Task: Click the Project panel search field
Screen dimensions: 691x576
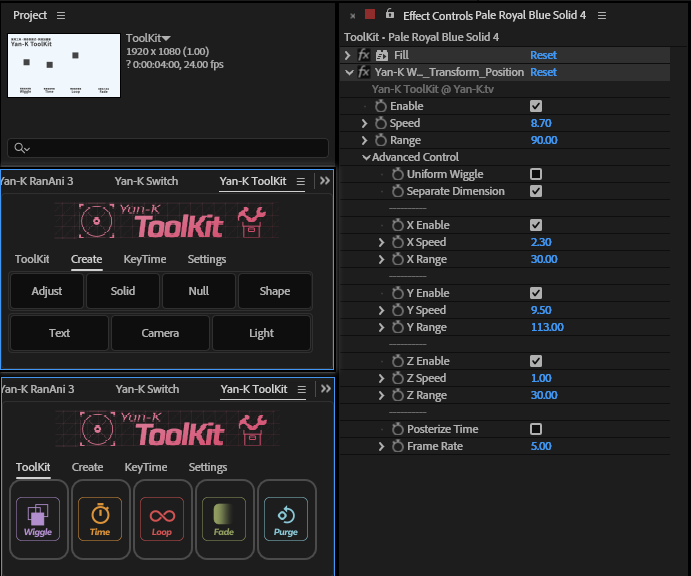Action: [x=168, y=148]
